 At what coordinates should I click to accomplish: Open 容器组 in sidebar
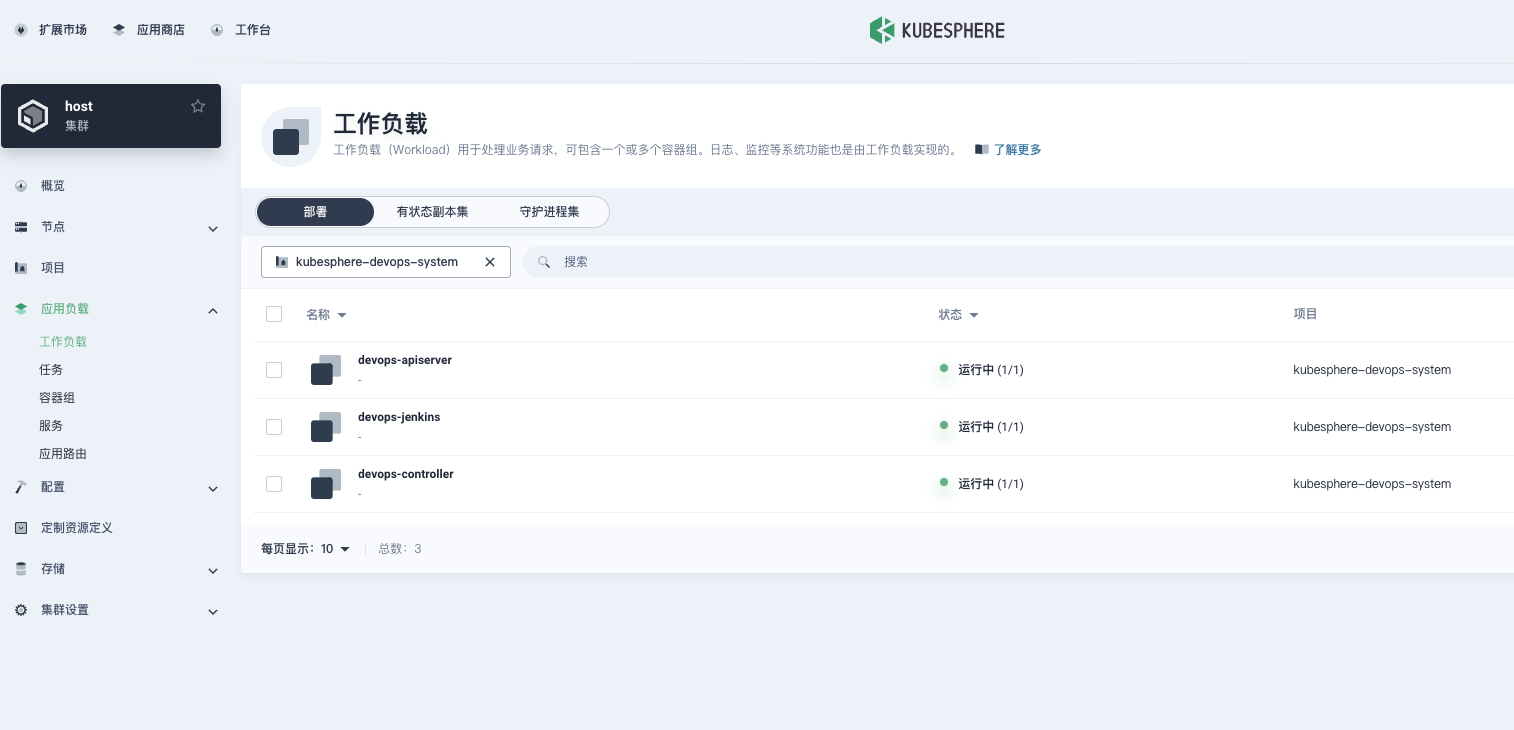pyautogui.click(x=57, y=398)
